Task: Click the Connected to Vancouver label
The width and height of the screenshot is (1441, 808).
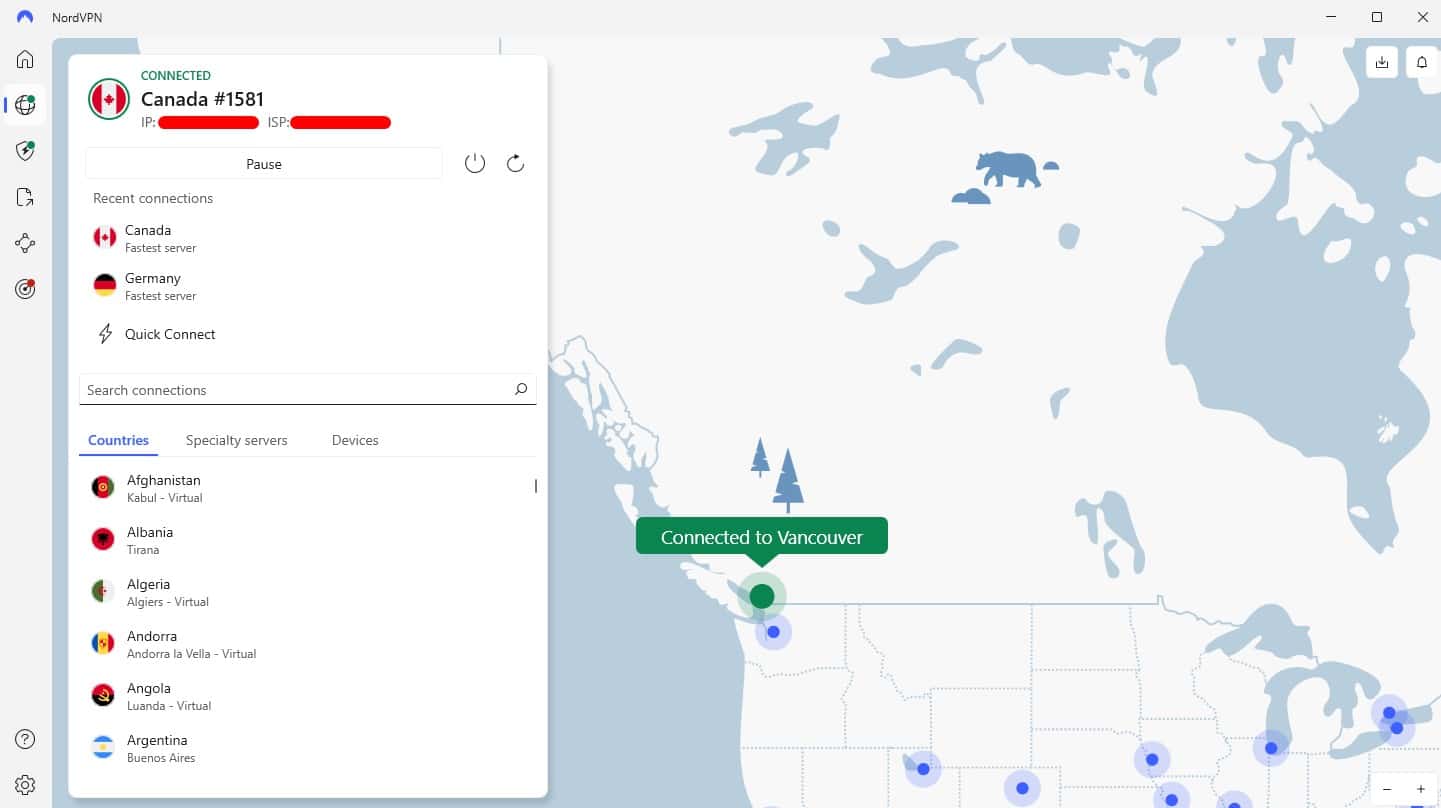Action: point(762,537)
